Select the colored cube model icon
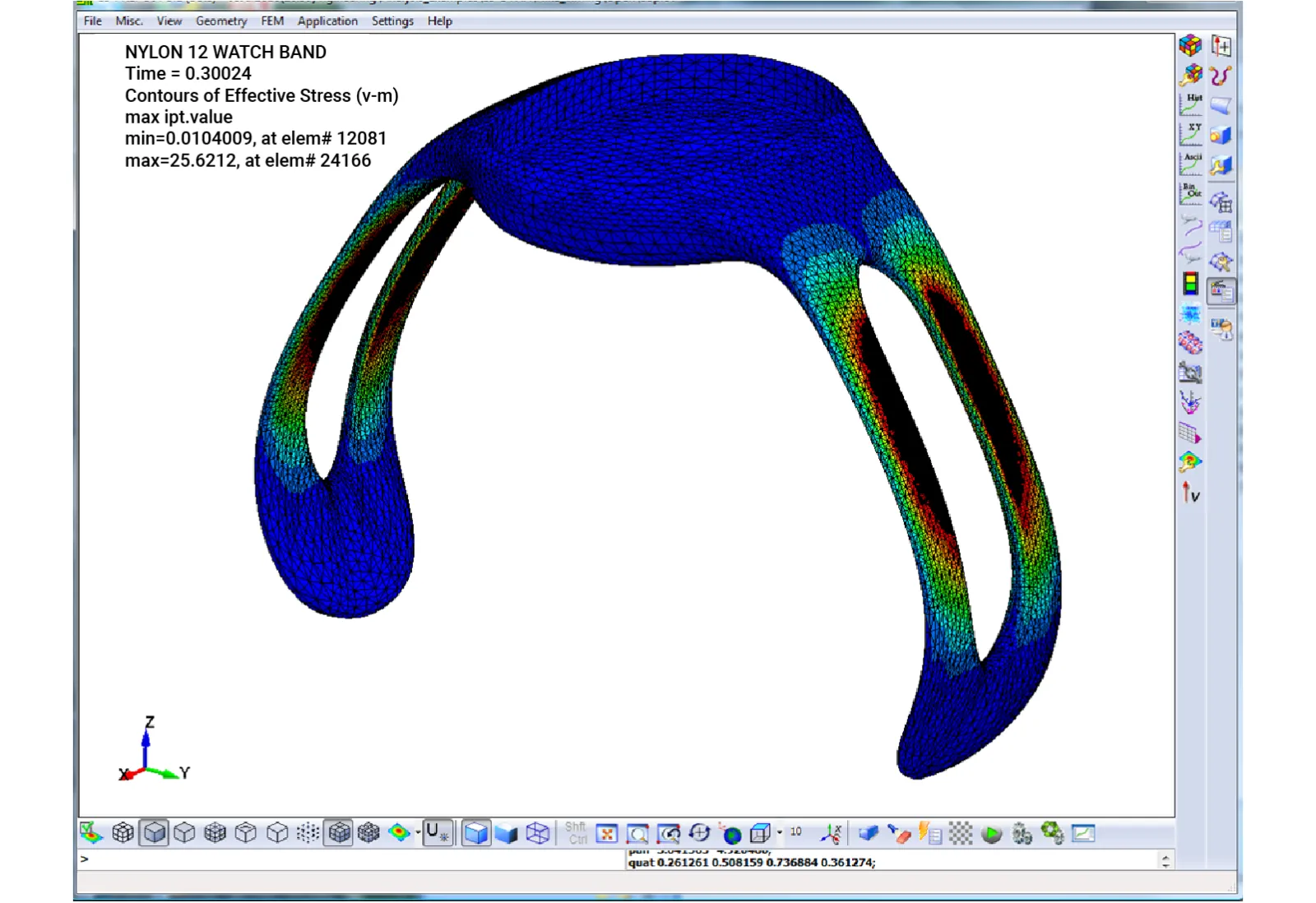 pyautogui.click(x=1190, y=45)
